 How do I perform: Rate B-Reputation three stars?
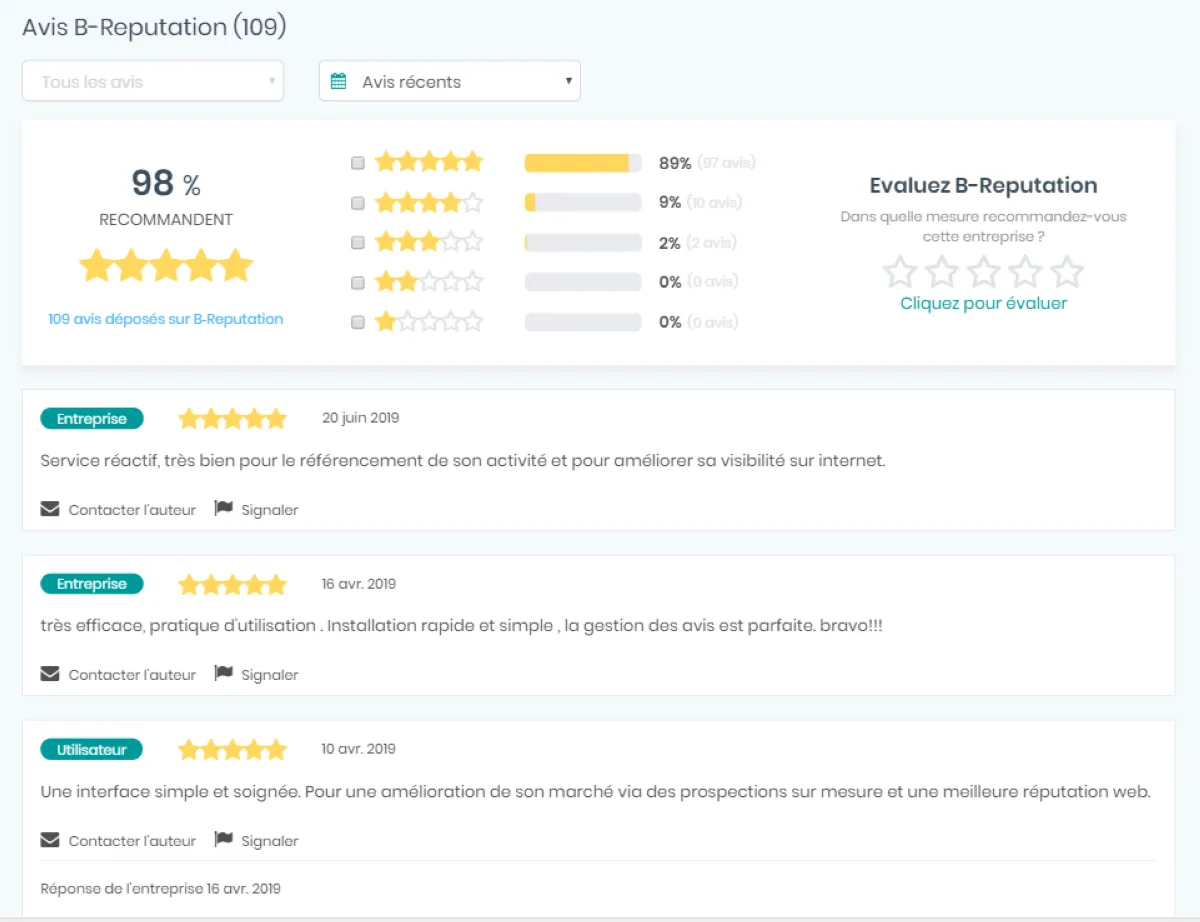(x=984, y=271)
